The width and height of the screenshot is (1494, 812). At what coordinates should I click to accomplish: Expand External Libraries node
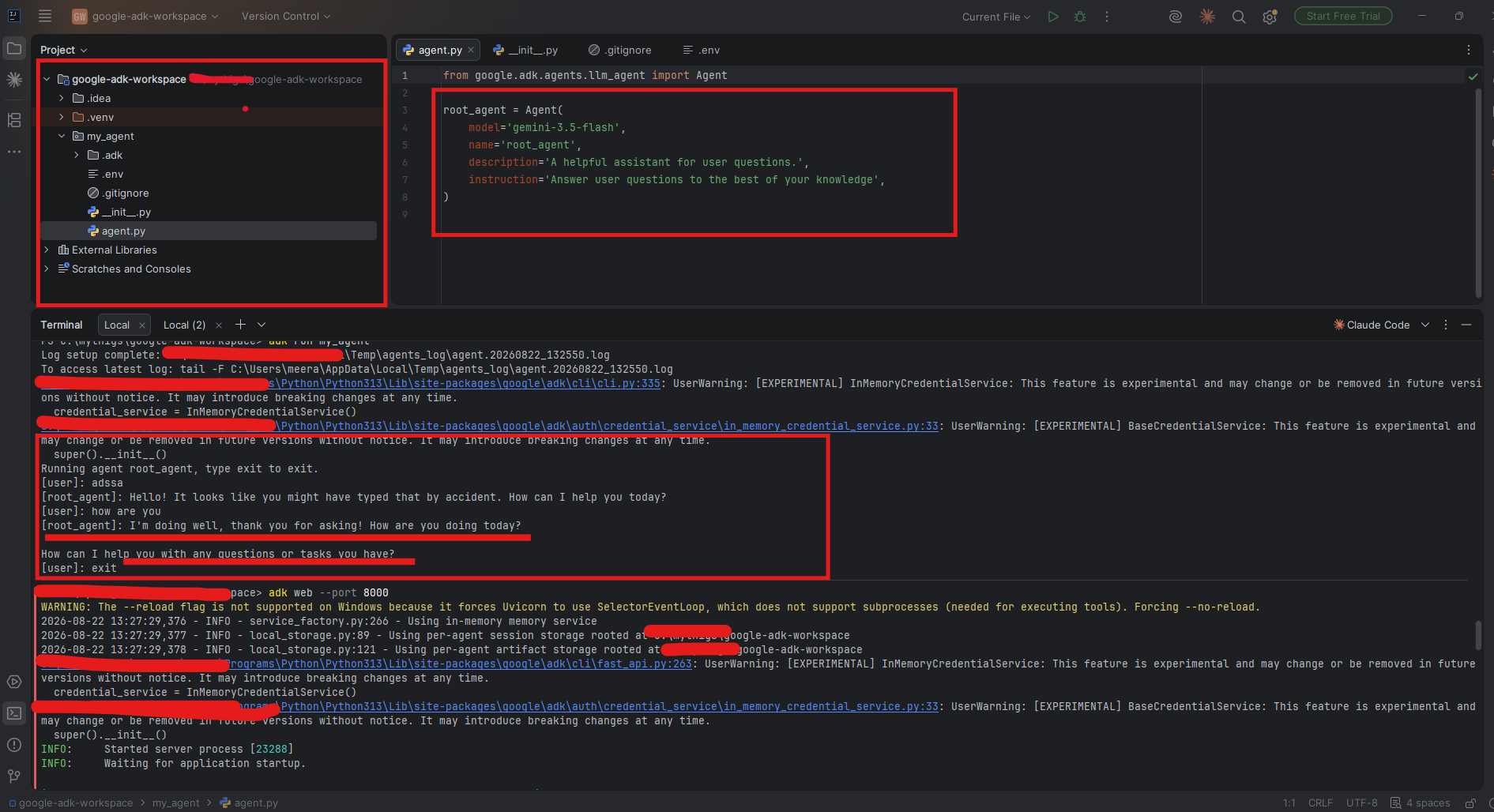tap(47, 250)
